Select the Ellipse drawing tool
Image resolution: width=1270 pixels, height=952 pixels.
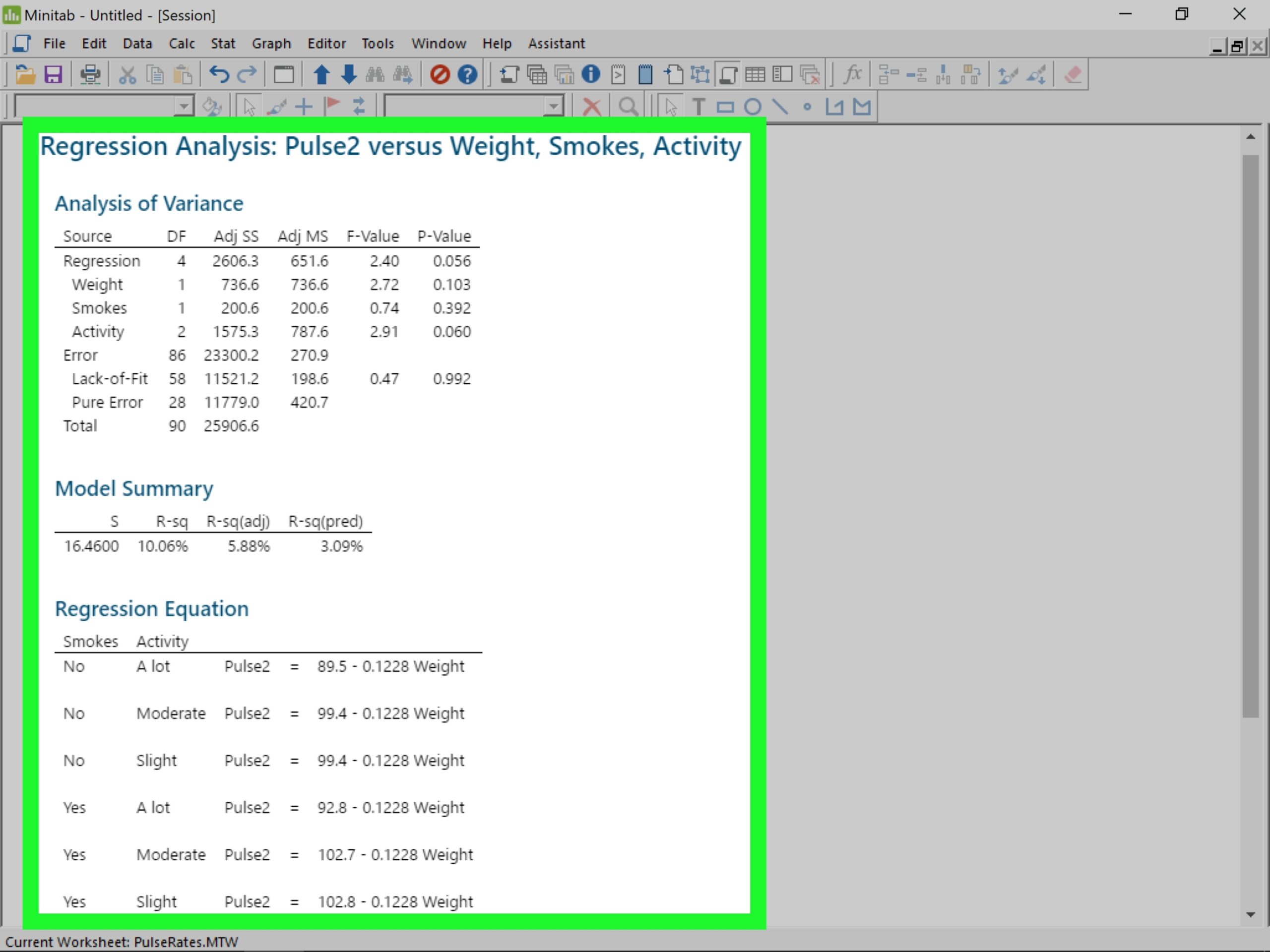(753, 107)
